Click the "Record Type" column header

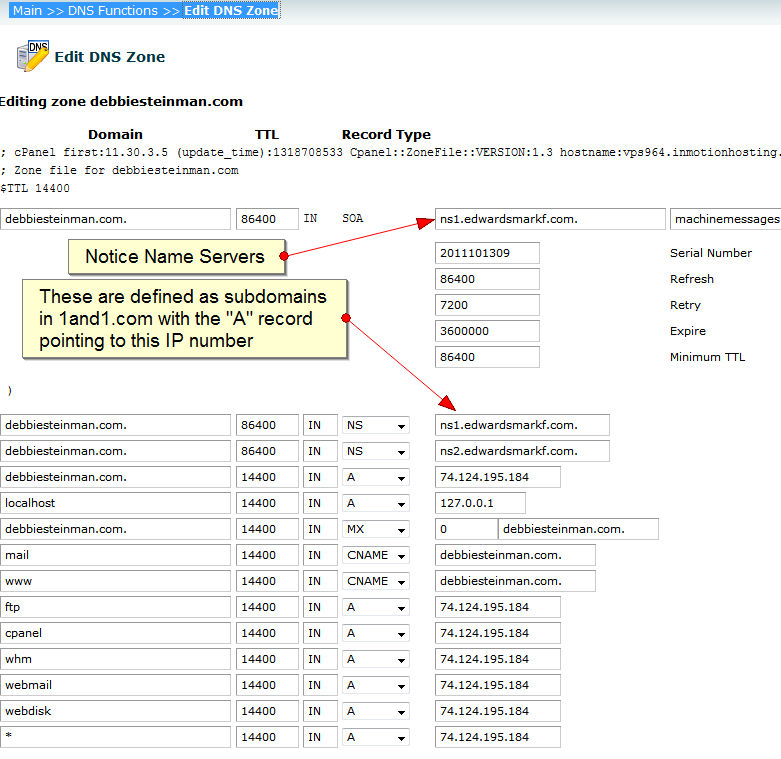(x=386, y=134)
